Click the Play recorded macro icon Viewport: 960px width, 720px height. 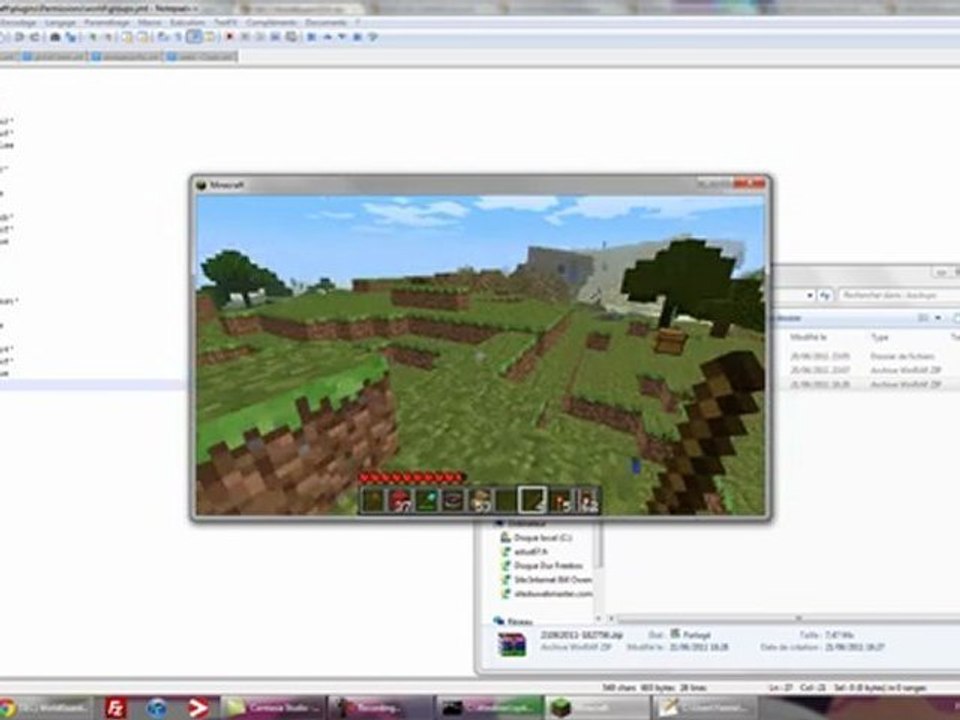pyautogui.click(x=260, y=37)
